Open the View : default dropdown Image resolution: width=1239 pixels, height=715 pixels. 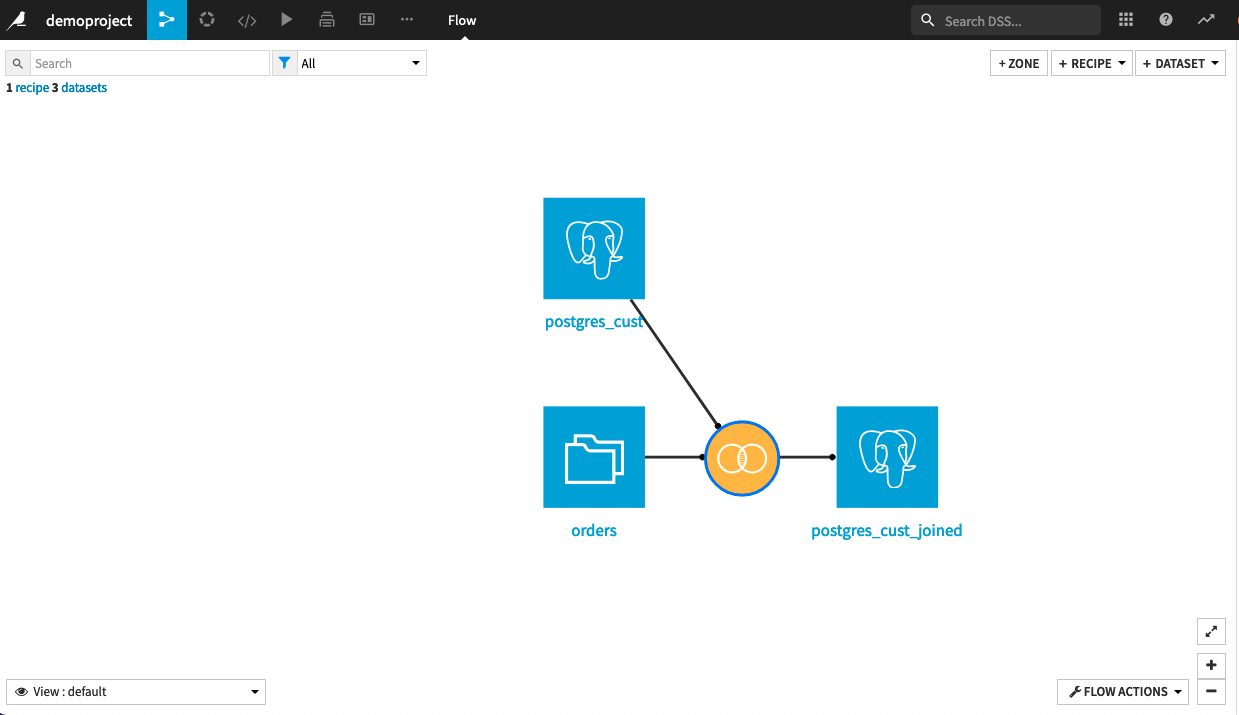(x=135, y=691)
